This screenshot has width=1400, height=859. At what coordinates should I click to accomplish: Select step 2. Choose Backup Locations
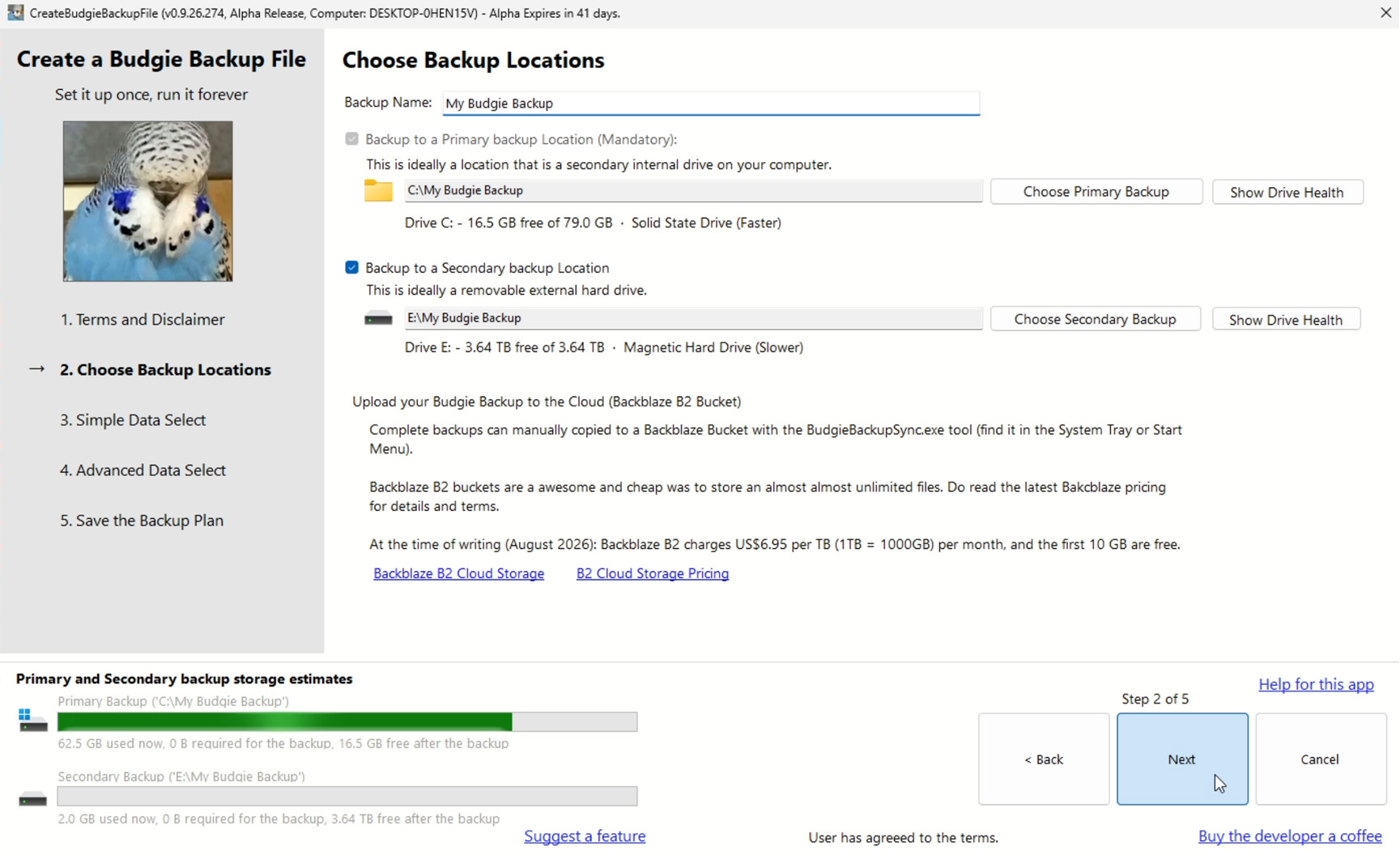[165, 369]
